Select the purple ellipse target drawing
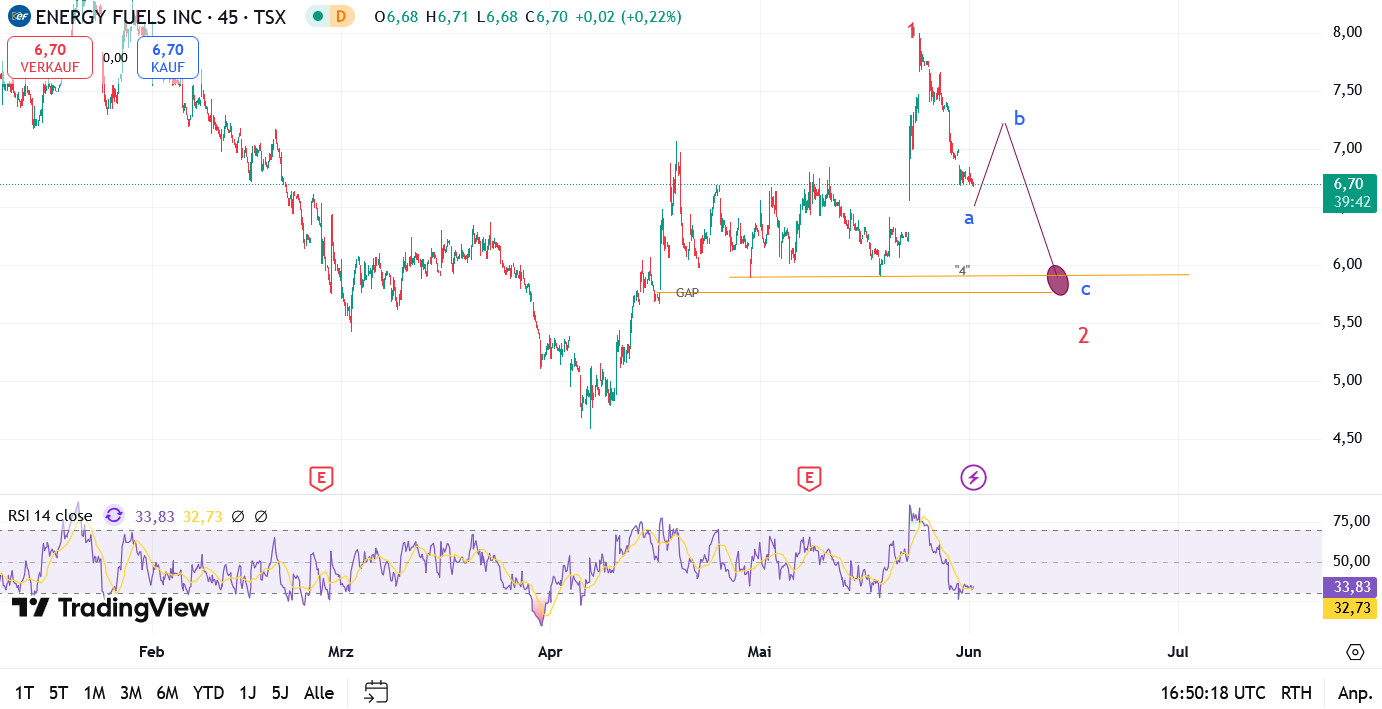The height and width of the screenshot is (709, 1382). pos(1058,279)
